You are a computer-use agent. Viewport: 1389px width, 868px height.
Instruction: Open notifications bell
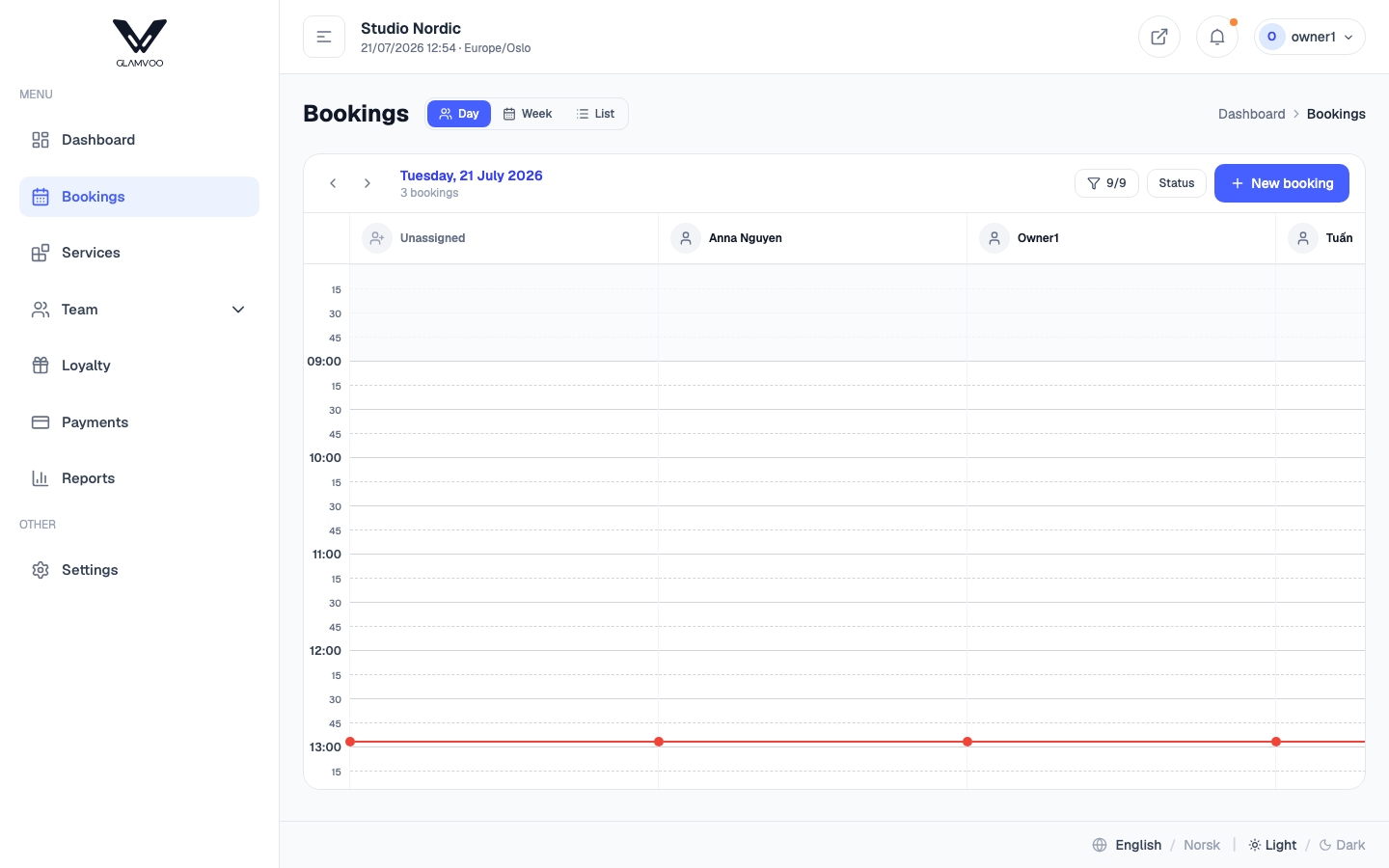coord(1217,37)
